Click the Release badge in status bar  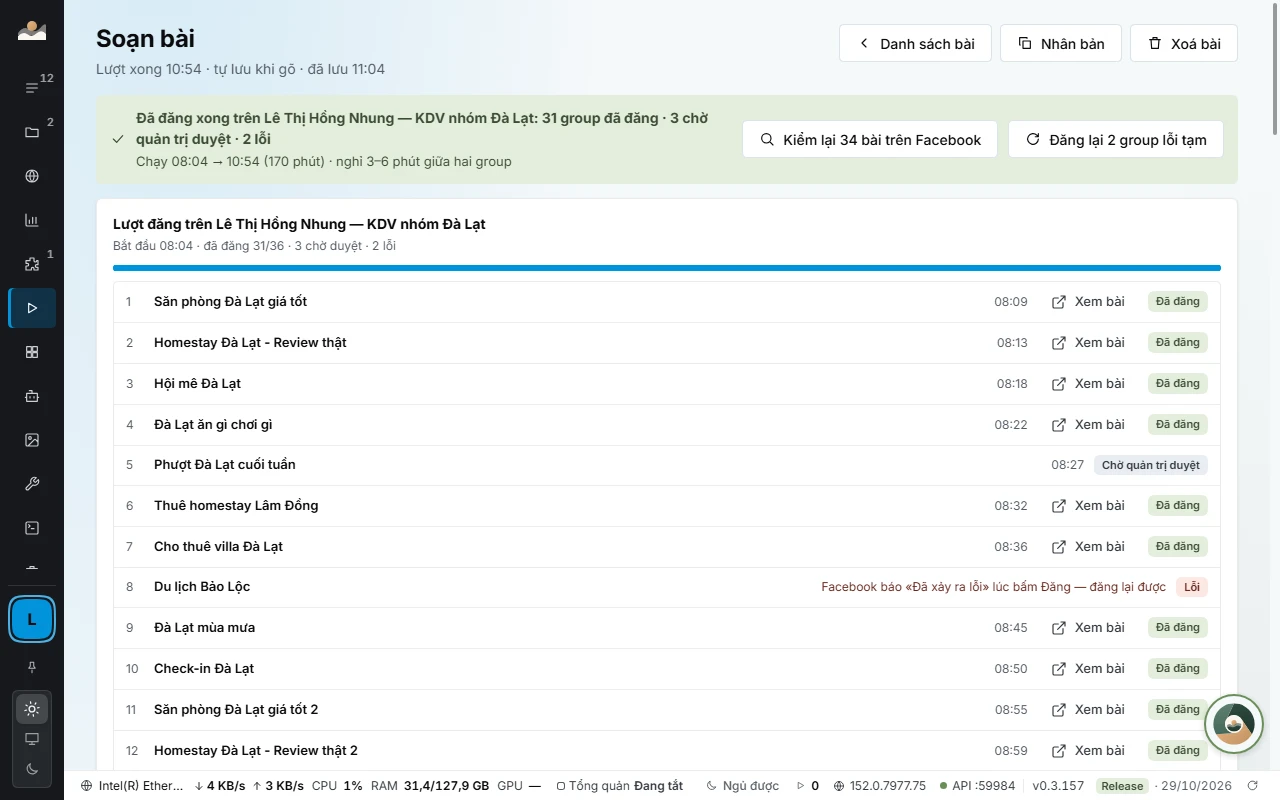(1122, 786)
